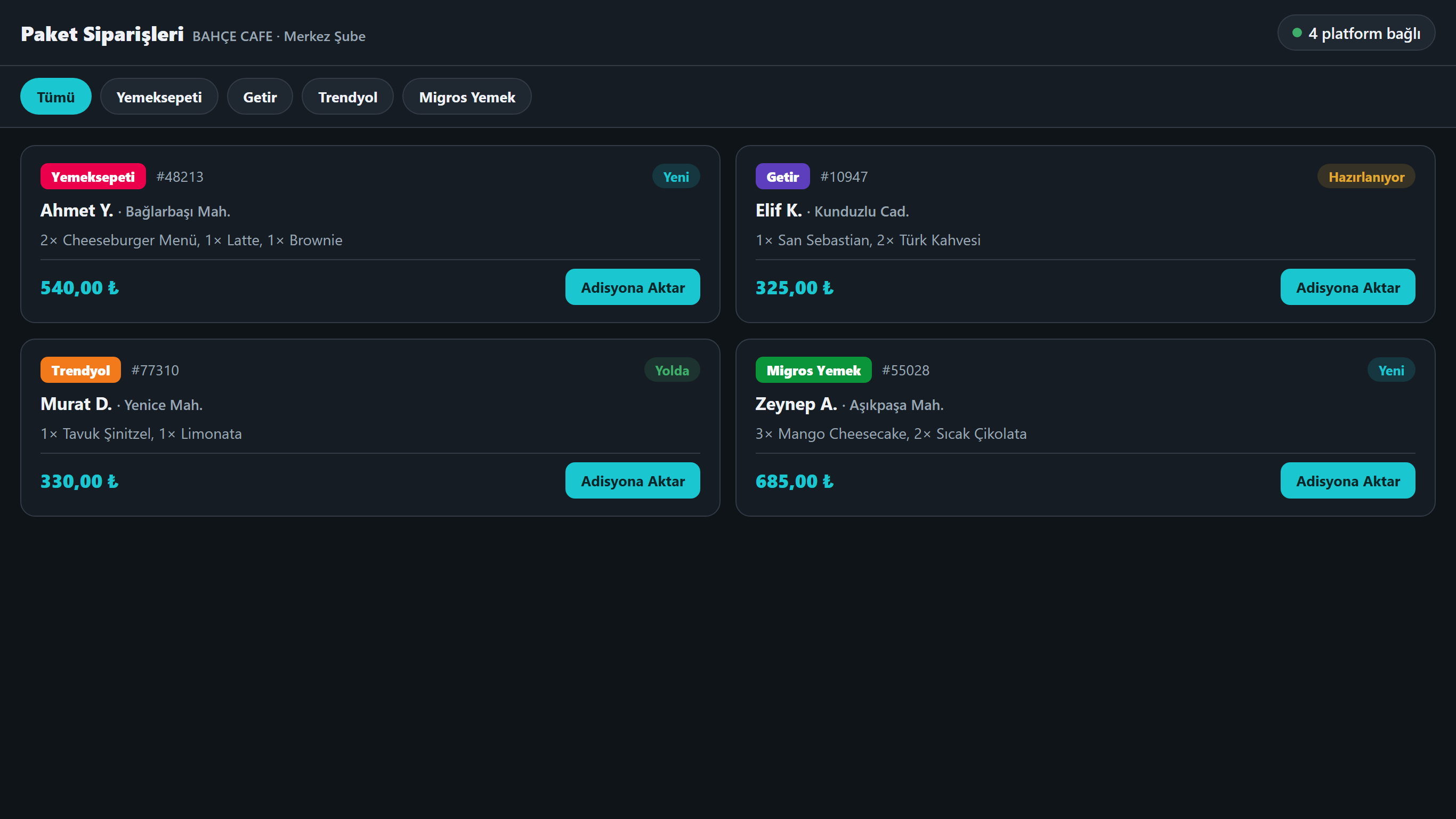Click the green Migros Yemek badge

[813, 370]
